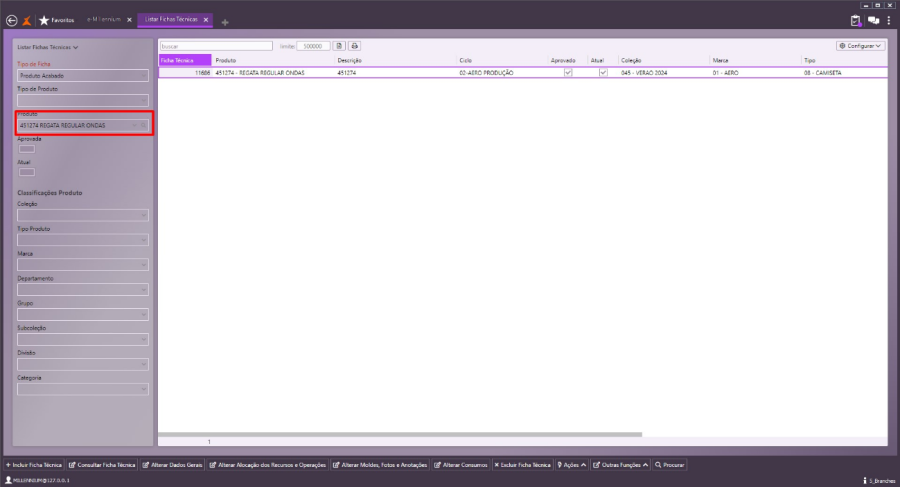Open the vertical three-dot menu

(x=889, y=21)
